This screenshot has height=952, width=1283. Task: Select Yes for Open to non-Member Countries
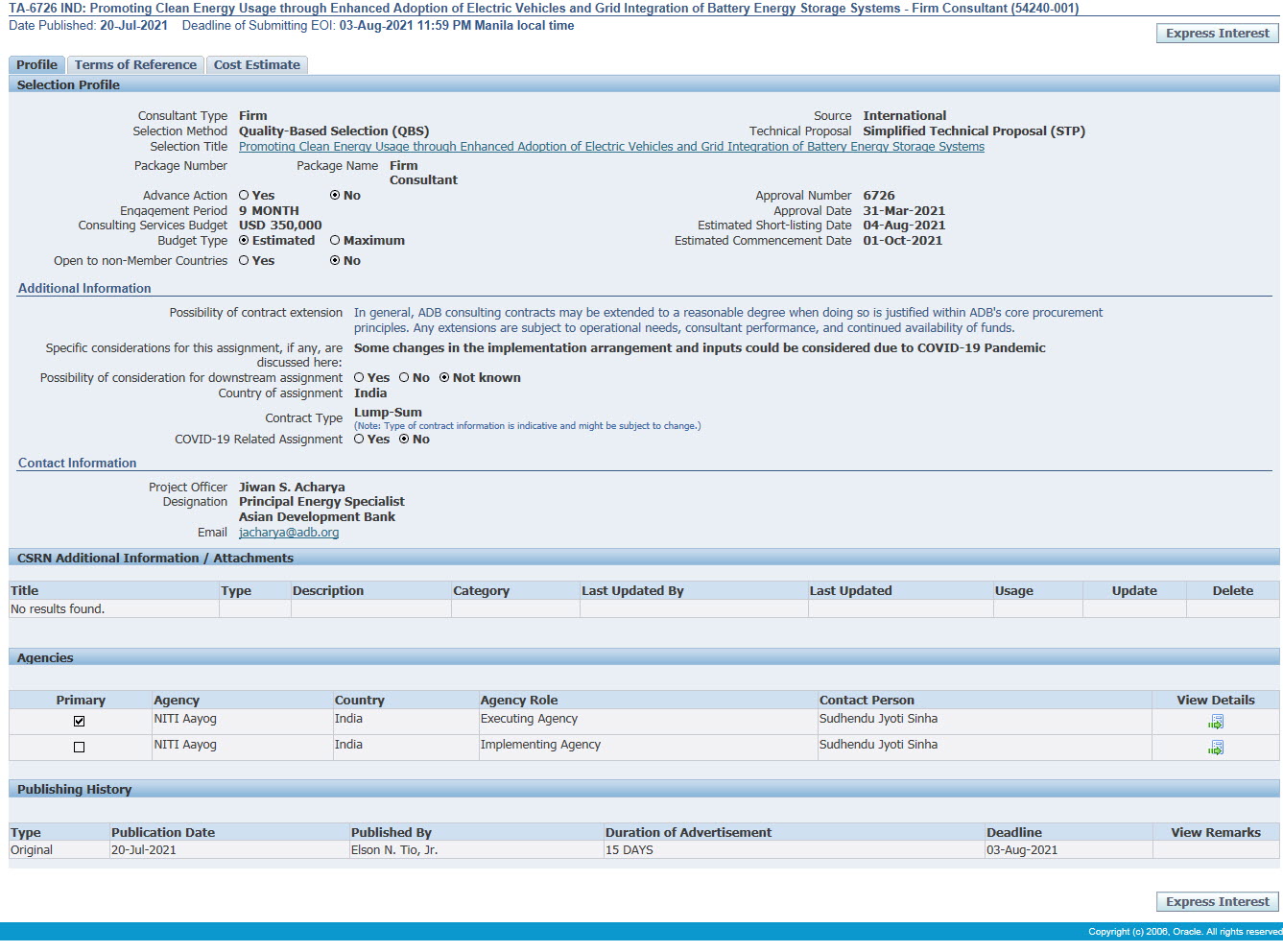pyautogui.click(x=244, y=260)
